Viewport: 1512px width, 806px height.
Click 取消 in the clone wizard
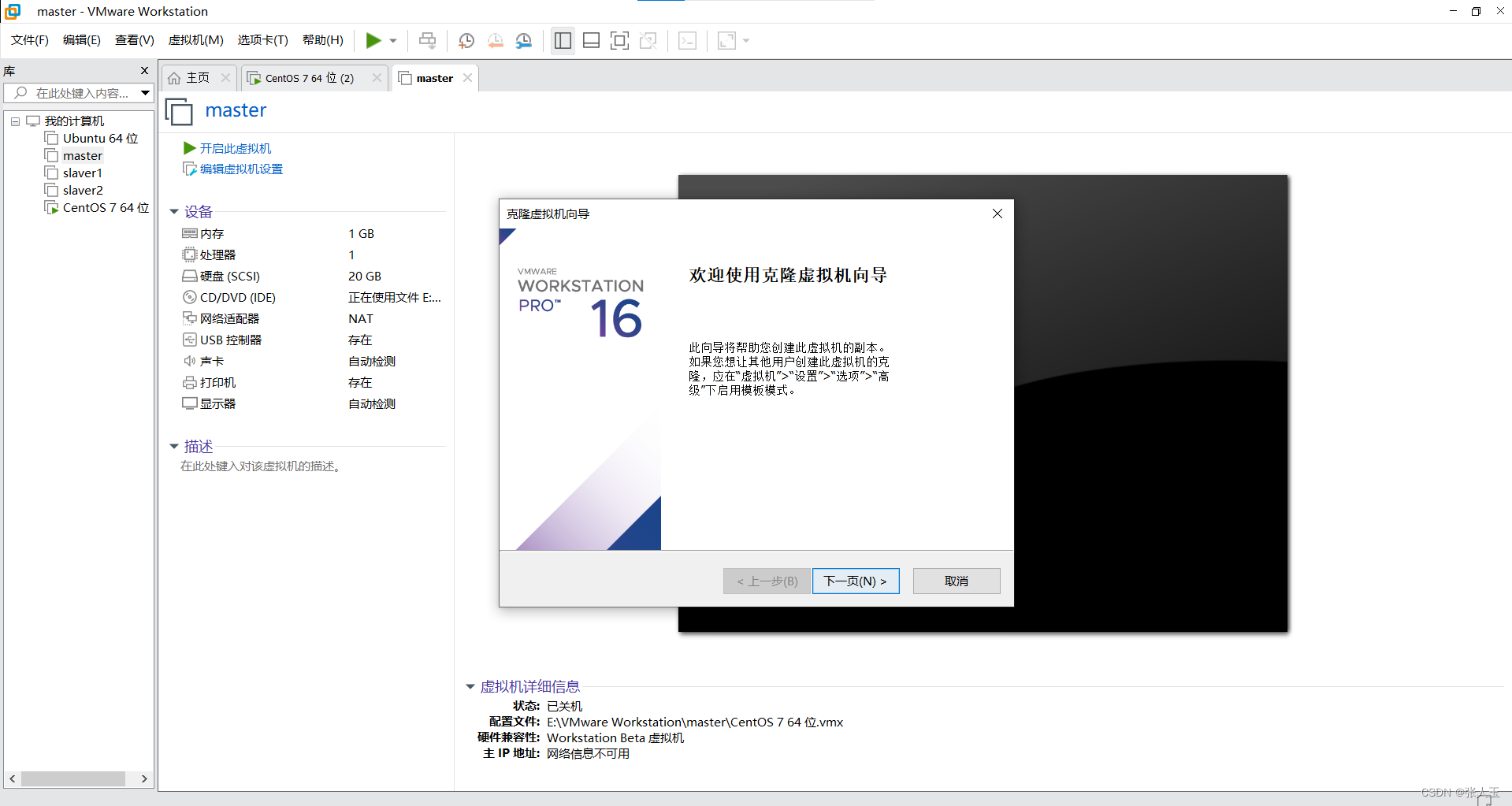pyautogui.click(x=957, y=581)
